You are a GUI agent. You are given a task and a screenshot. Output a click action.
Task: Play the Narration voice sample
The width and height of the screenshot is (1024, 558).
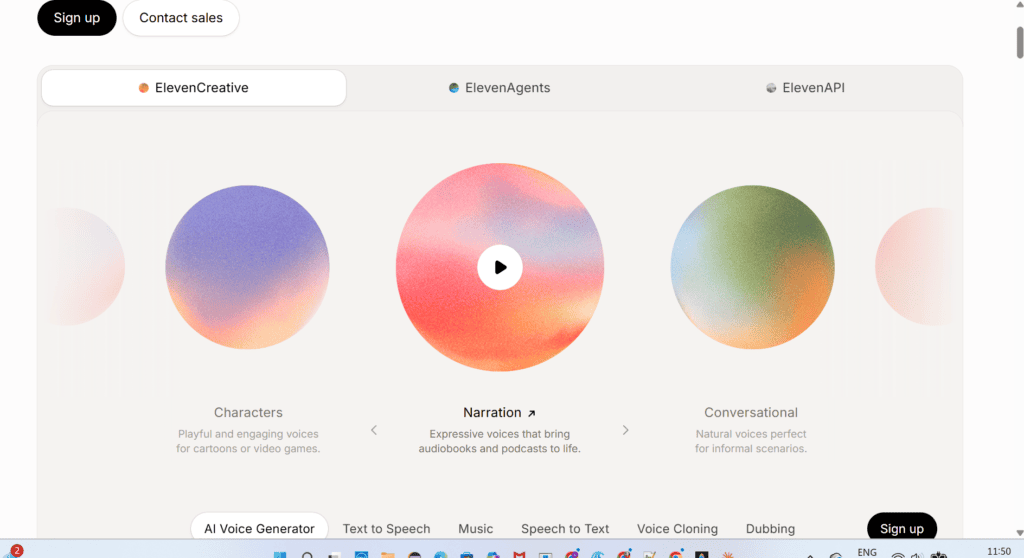click(500, 267)
